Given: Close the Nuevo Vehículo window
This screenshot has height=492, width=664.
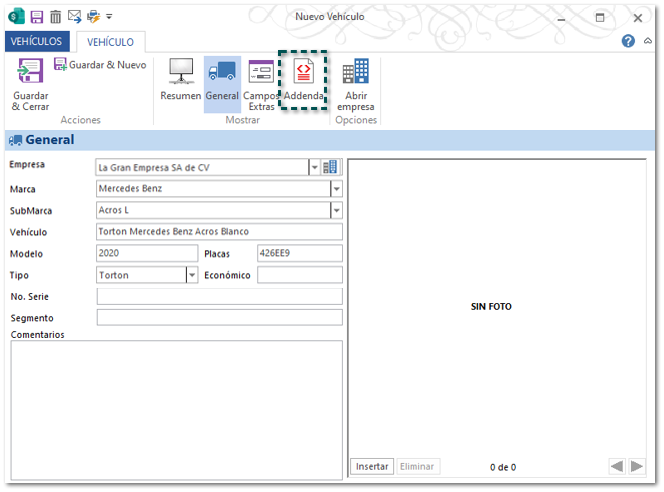Looking at the screenshot, I should click(638, 18).
